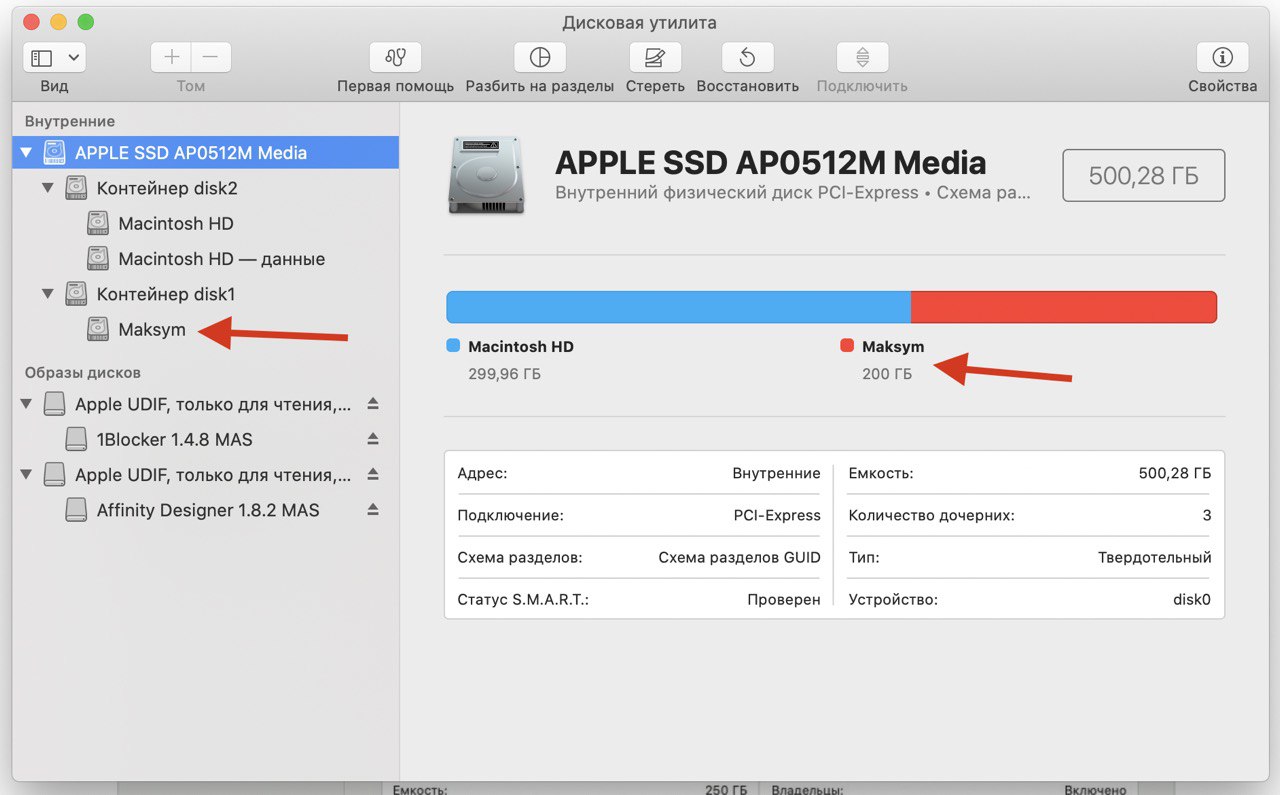Collapse second Apple UDIF disk image triangle

pos(26,475)
